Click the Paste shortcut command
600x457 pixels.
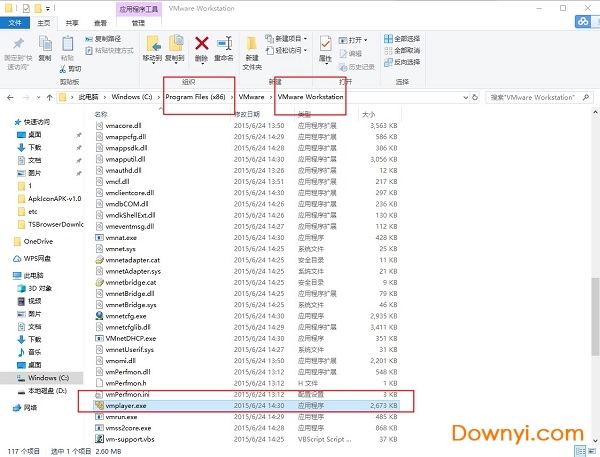coord(109,51)
